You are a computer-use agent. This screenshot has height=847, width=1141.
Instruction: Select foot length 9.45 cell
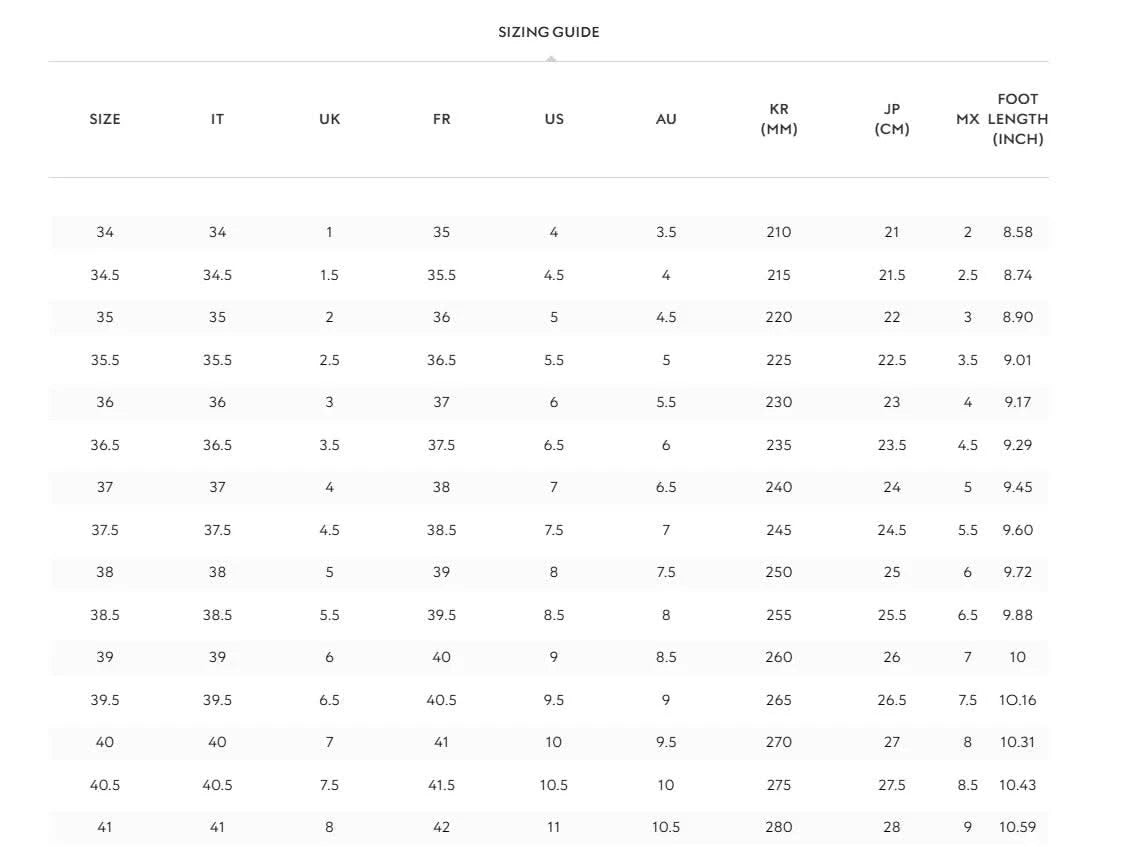pos(1018,487)
